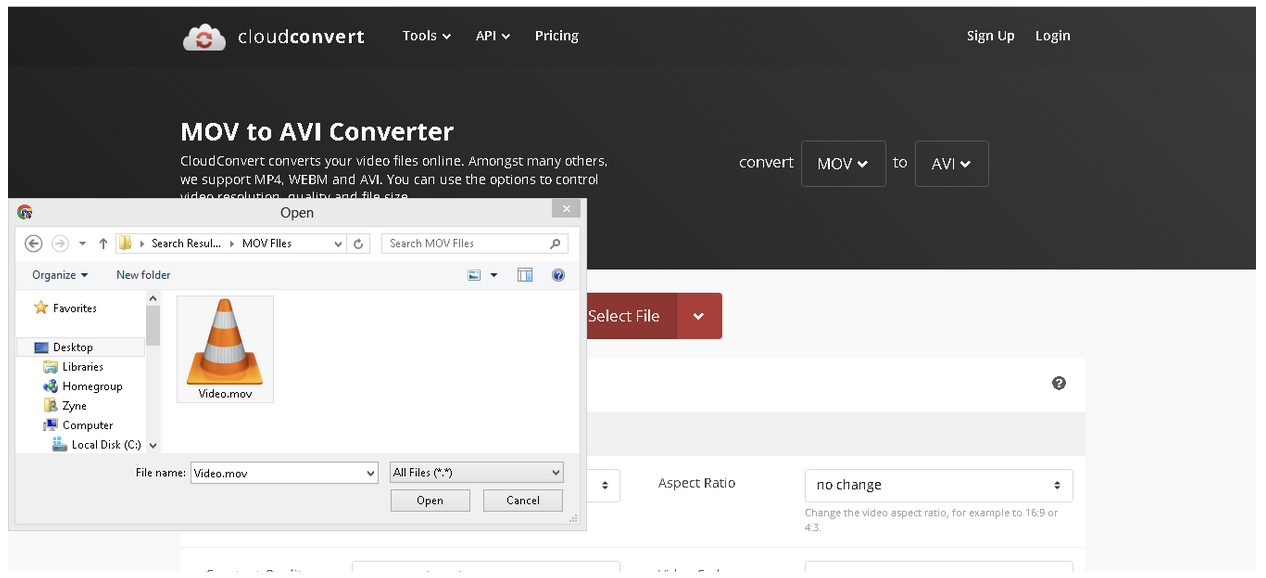Open the AVI target format dropdown
Screen dimensions: 1266x578
(x=951, y=163)
